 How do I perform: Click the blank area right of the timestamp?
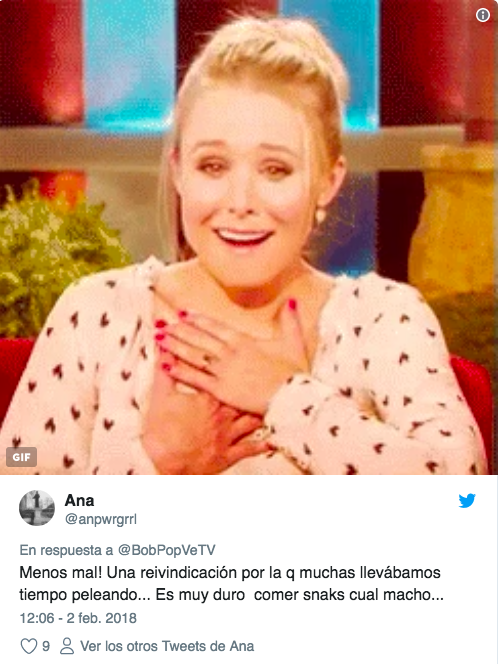tap(313, 618)
